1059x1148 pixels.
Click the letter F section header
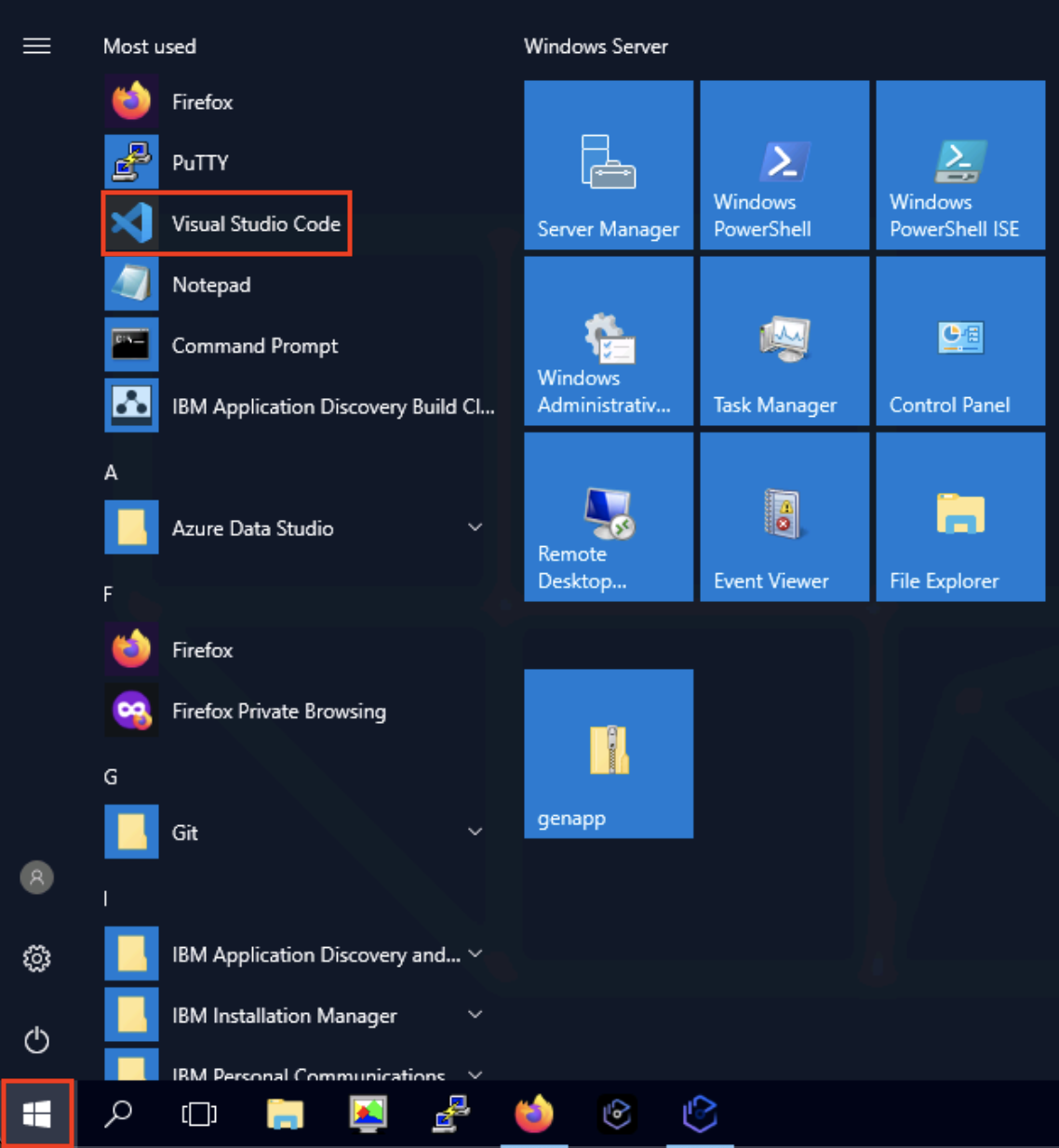coord(108,594)
